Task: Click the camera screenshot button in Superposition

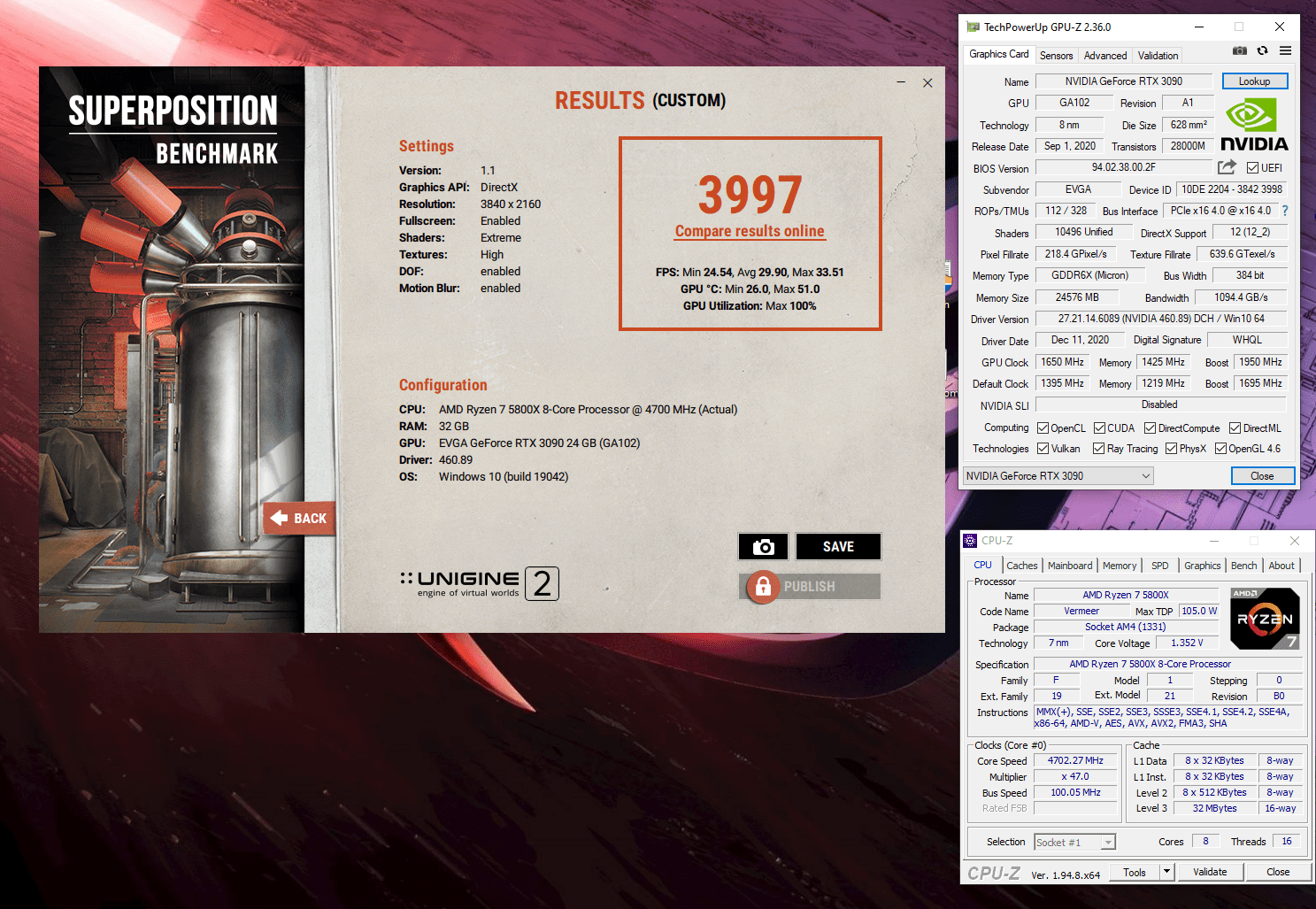Action: coord(763,547)
